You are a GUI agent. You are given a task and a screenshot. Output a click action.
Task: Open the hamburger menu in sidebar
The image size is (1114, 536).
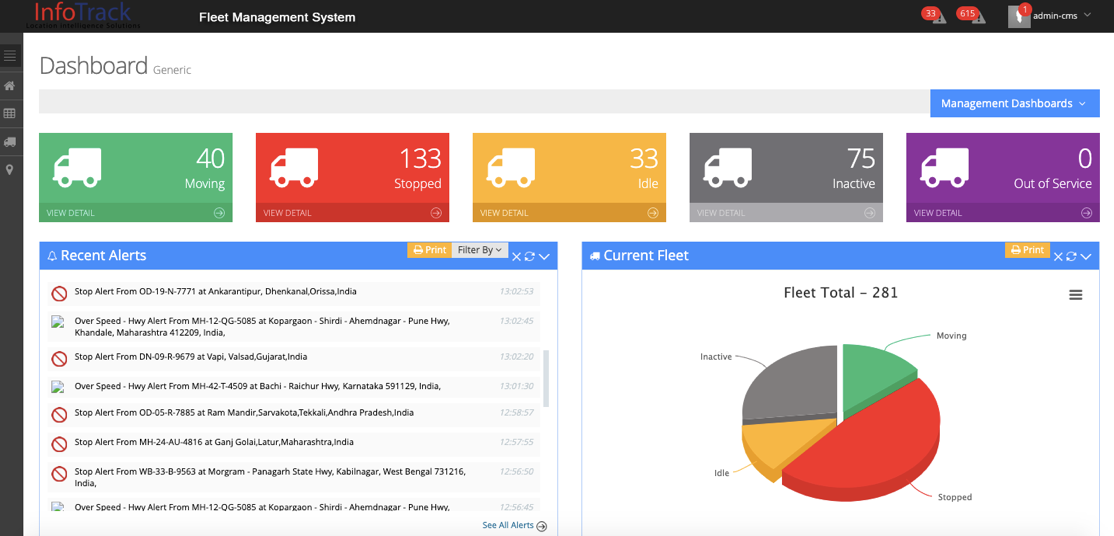(10, 55)
